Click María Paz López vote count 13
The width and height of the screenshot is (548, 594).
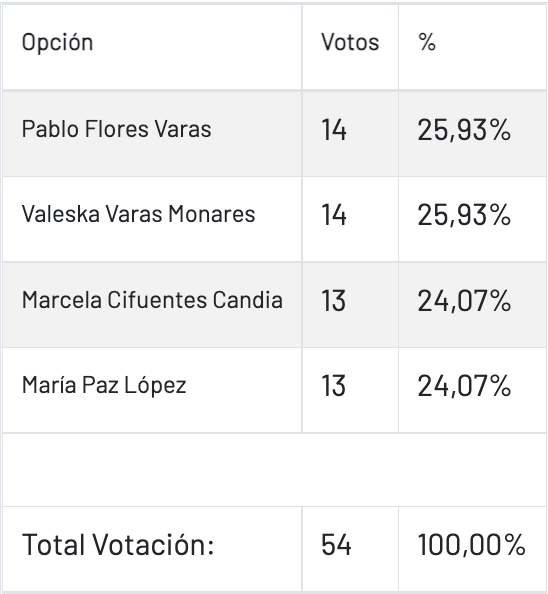pyautogui.click(x=334, y=386)
